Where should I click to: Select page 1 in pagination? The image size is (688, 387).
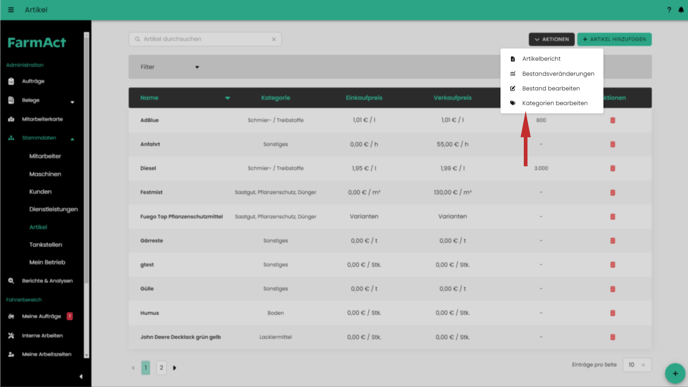coord(146,368)
